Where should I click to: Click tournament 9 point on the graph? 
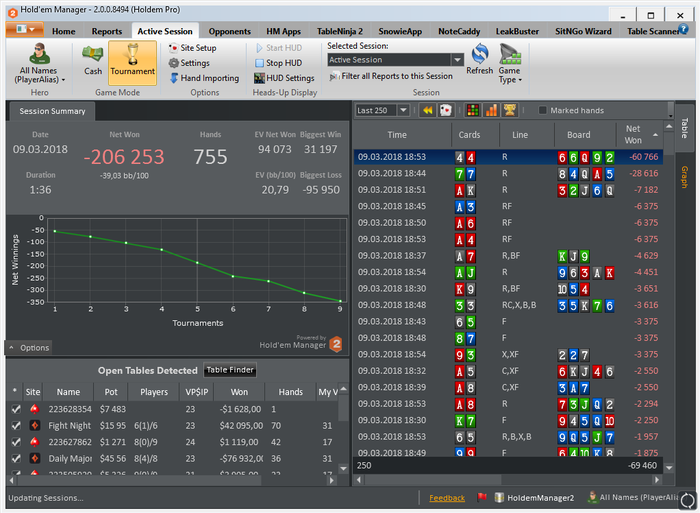340,301
